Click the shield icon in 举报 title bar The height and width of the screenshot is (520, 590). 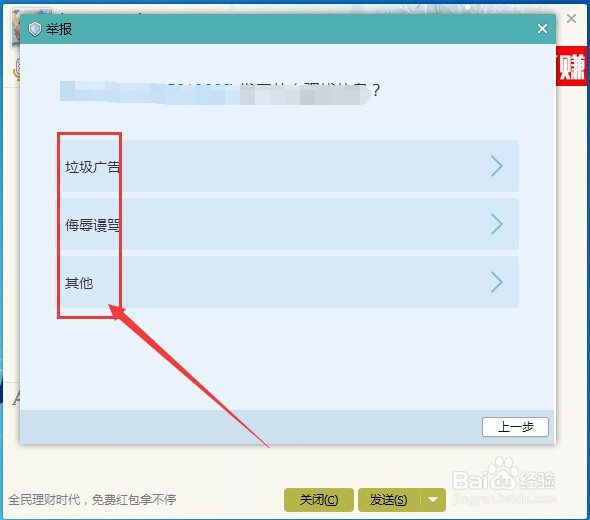click(x=35, y=29)
